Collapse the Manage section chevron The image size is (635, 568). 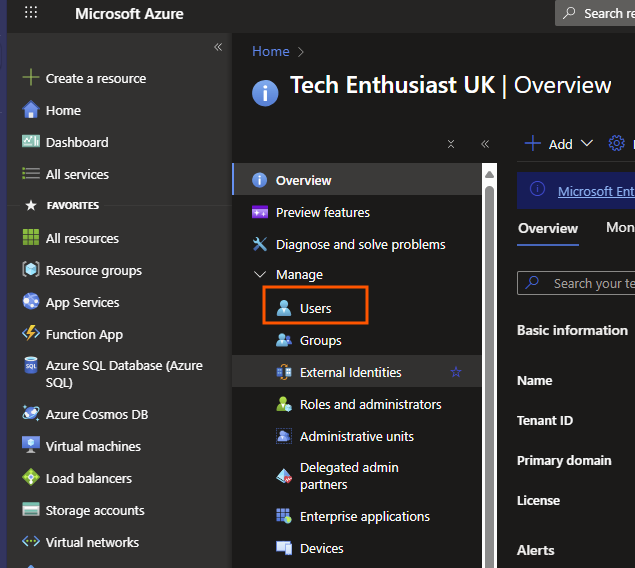click(x=260, y=274)
